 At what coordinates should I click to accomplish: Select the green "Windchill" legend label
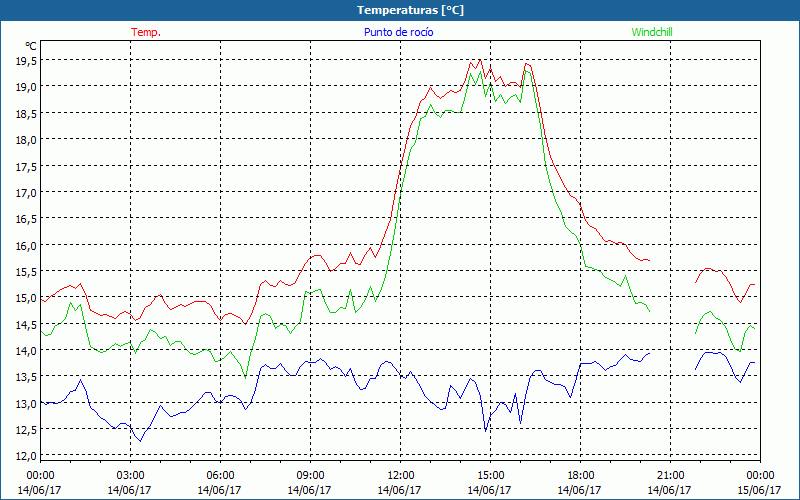pos(652,32)
